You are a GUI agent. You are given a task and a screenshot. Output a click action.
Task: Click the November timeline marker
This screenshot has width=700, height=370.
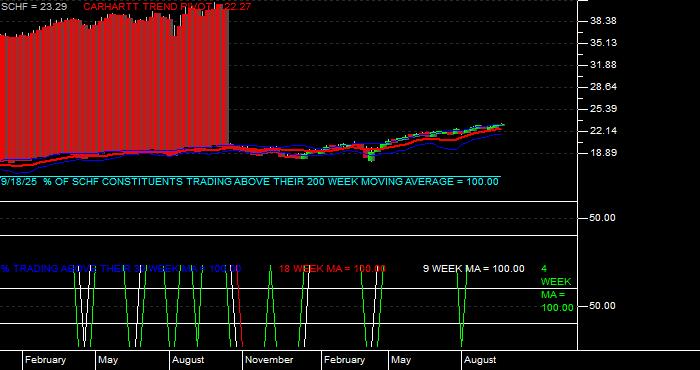(x=269, y=360)
